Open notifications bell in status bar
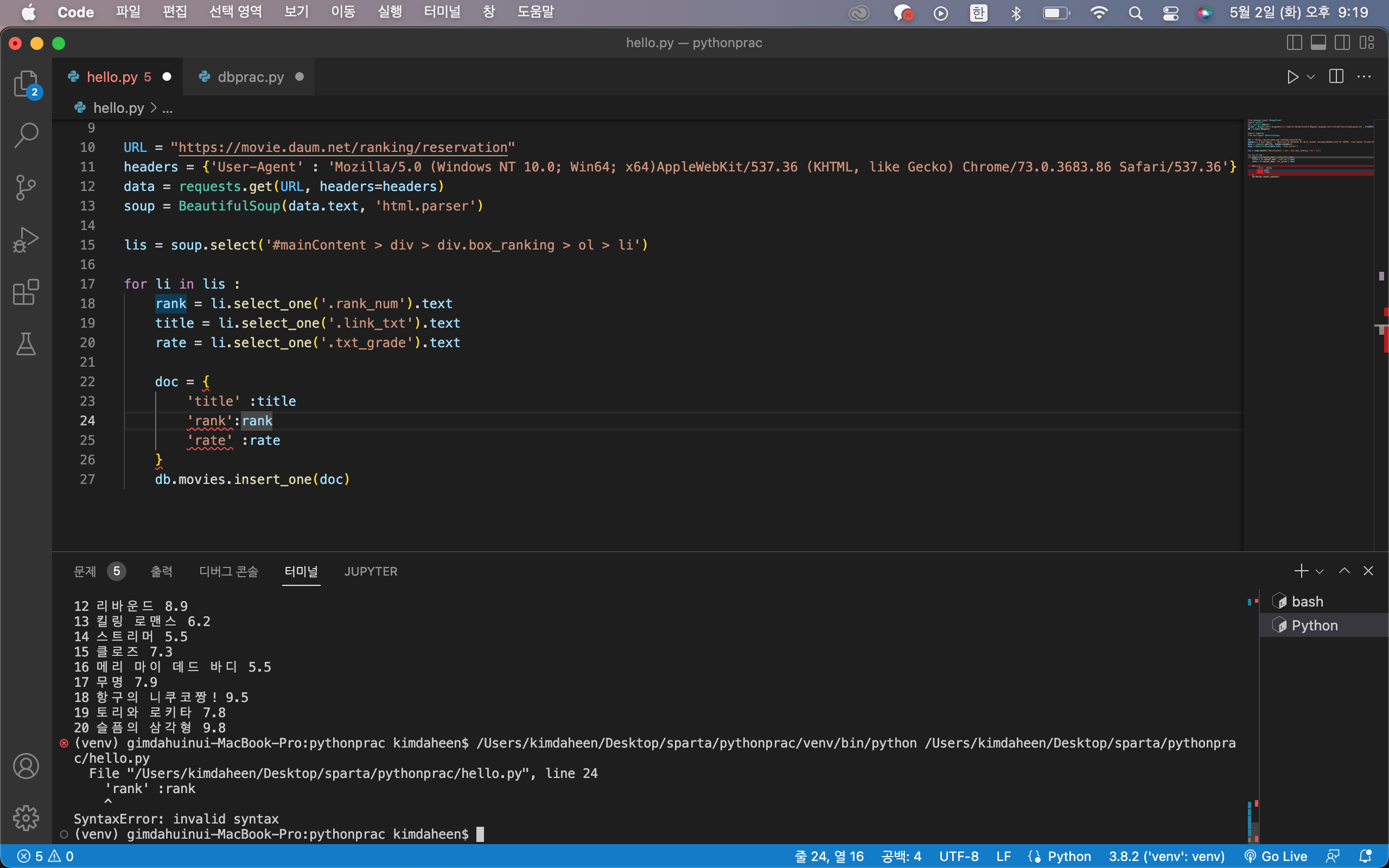 tap(1366, 856)
